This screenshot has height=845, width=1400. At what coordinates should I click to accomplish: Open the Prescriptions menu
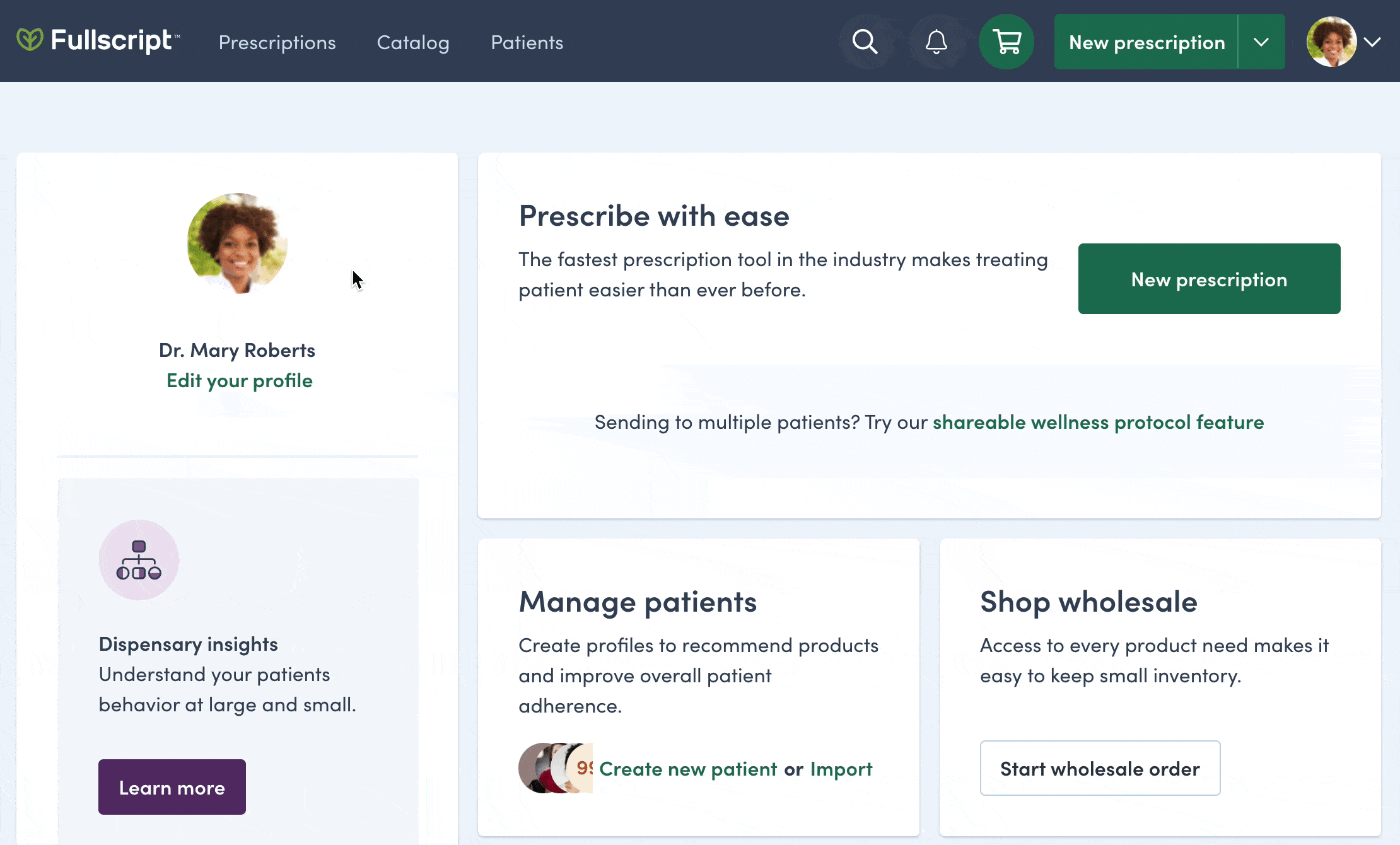point(277,42)
